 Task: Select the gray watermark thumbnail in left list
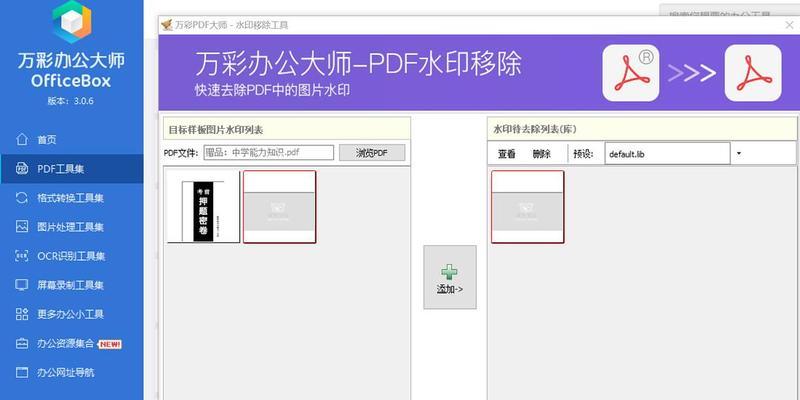280,207
